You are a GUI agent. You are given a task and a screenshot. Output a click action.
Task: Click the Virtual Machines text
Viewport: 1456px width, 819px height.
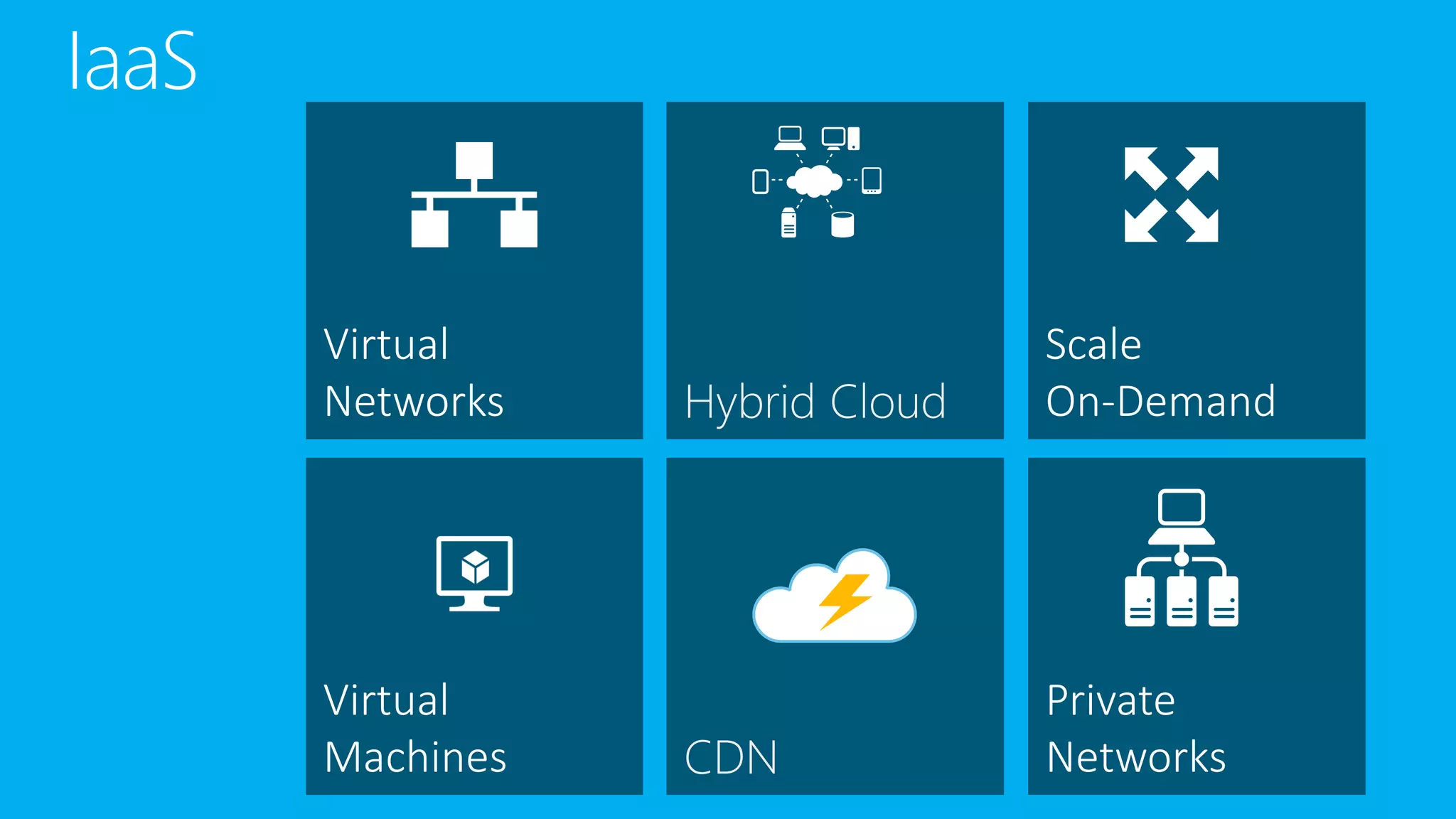pyautogui.click(x=415, y=728)
